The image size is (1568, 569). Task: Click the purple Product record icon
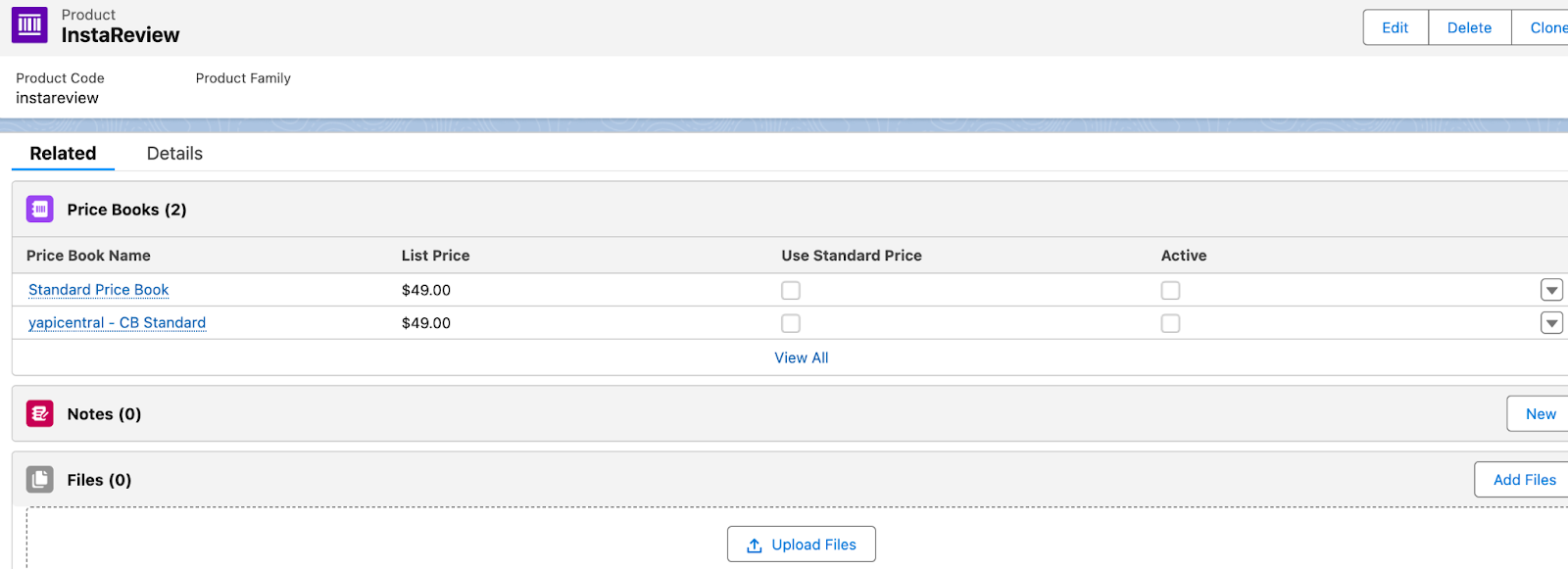pos(29,25)
